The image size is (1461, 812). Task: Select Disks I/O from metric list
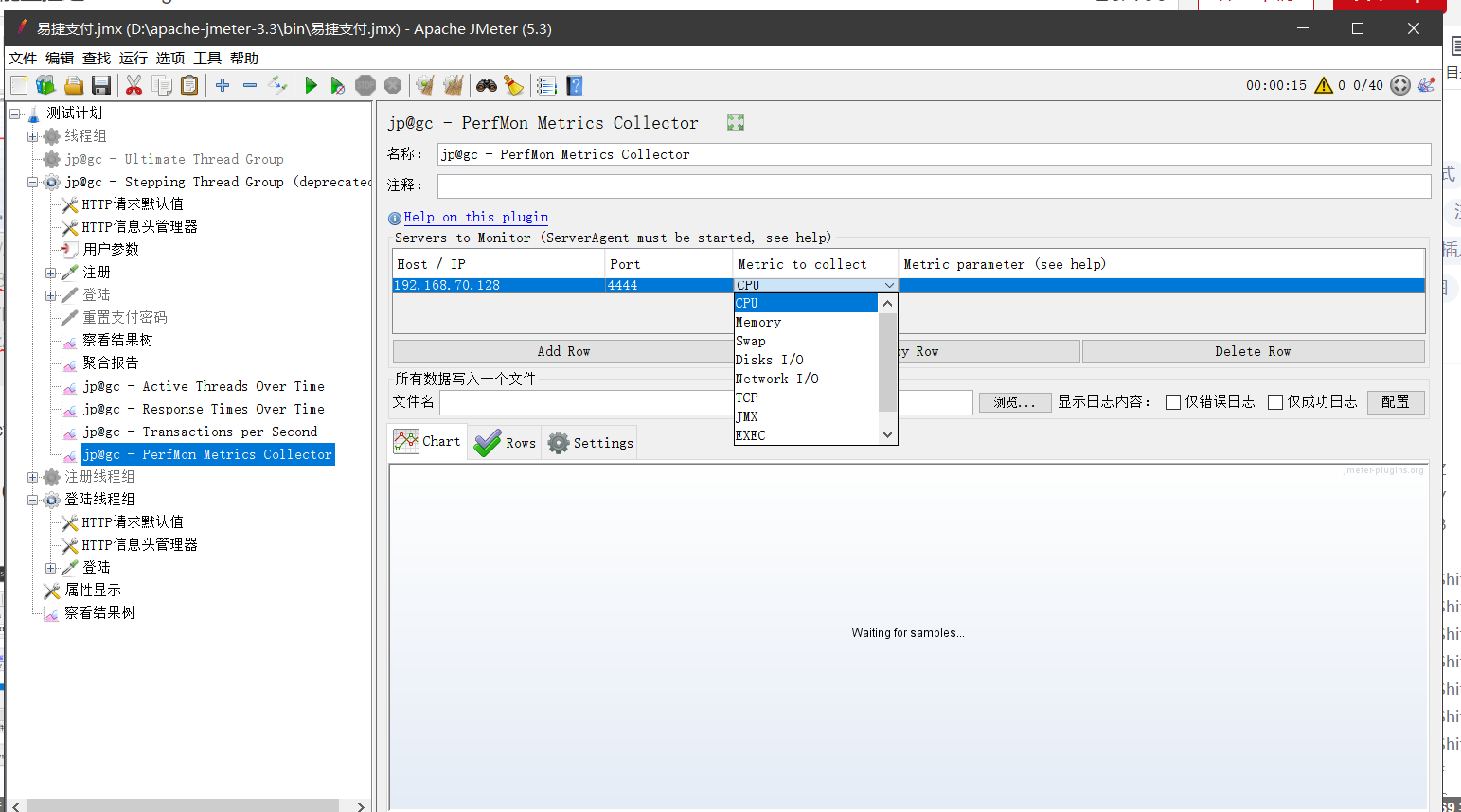click(807, 360)
